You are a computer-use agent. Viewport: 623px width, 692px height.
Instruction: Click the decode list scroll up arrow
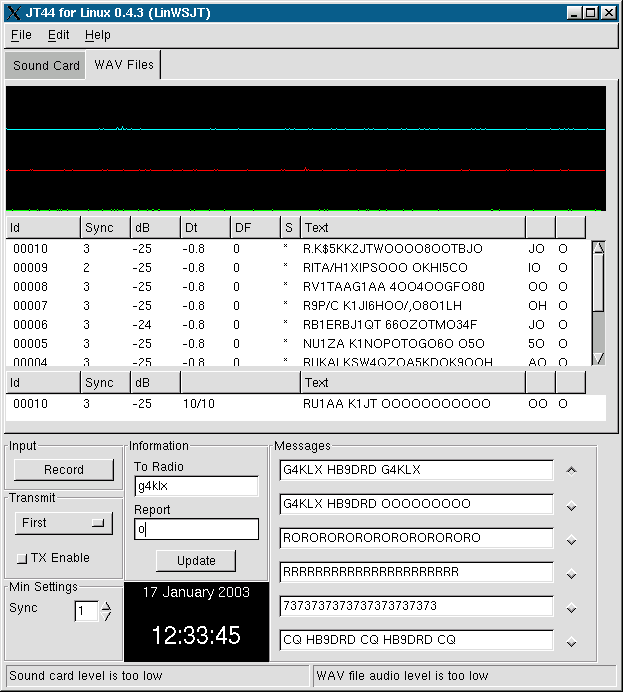pos(598,248)
